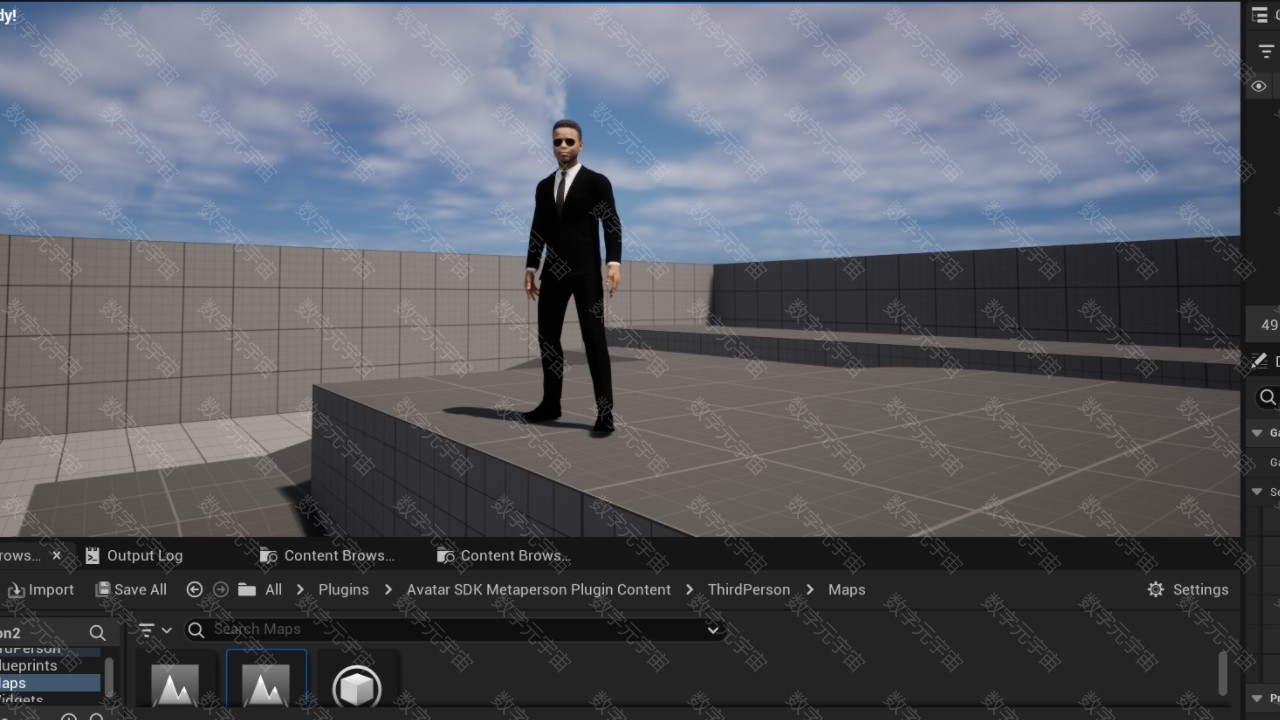Image resolution: width=1280 pixels, height=720 pixels.
Task: Select the Plugins breadcrumb
Action: click(344, 590)
